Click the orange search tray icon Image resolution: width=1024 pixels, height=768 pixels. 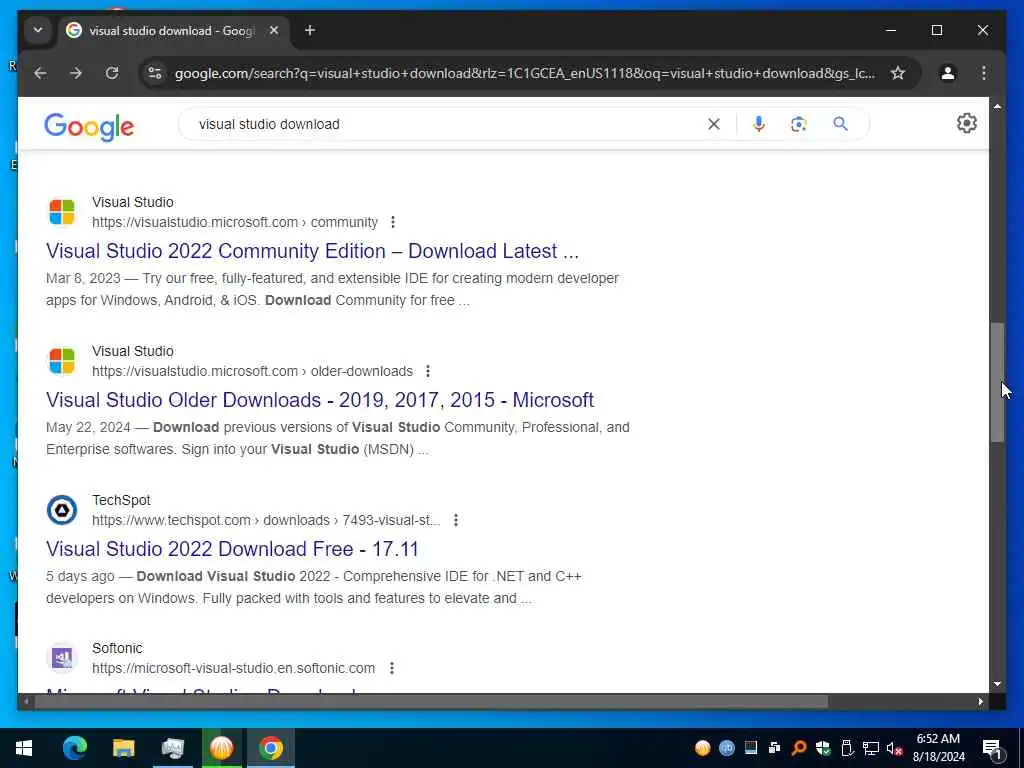(798, 748)
